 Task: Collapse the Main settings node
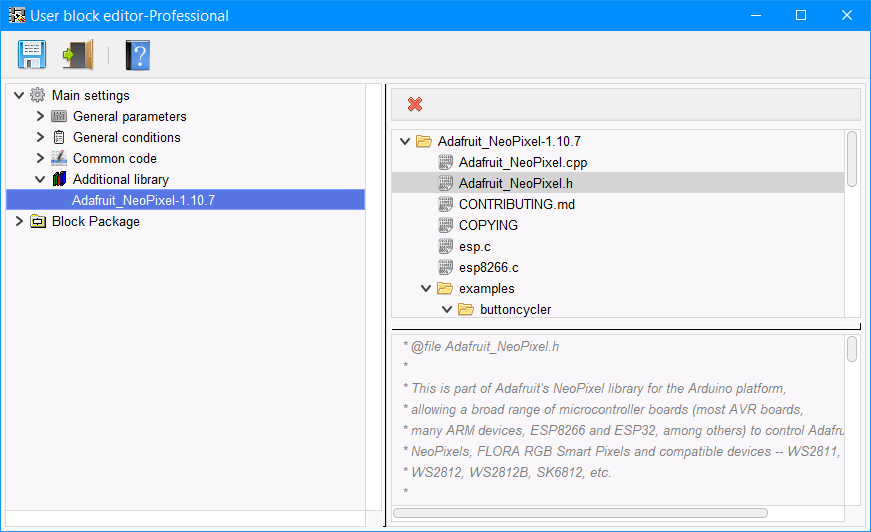coord(19,95)
